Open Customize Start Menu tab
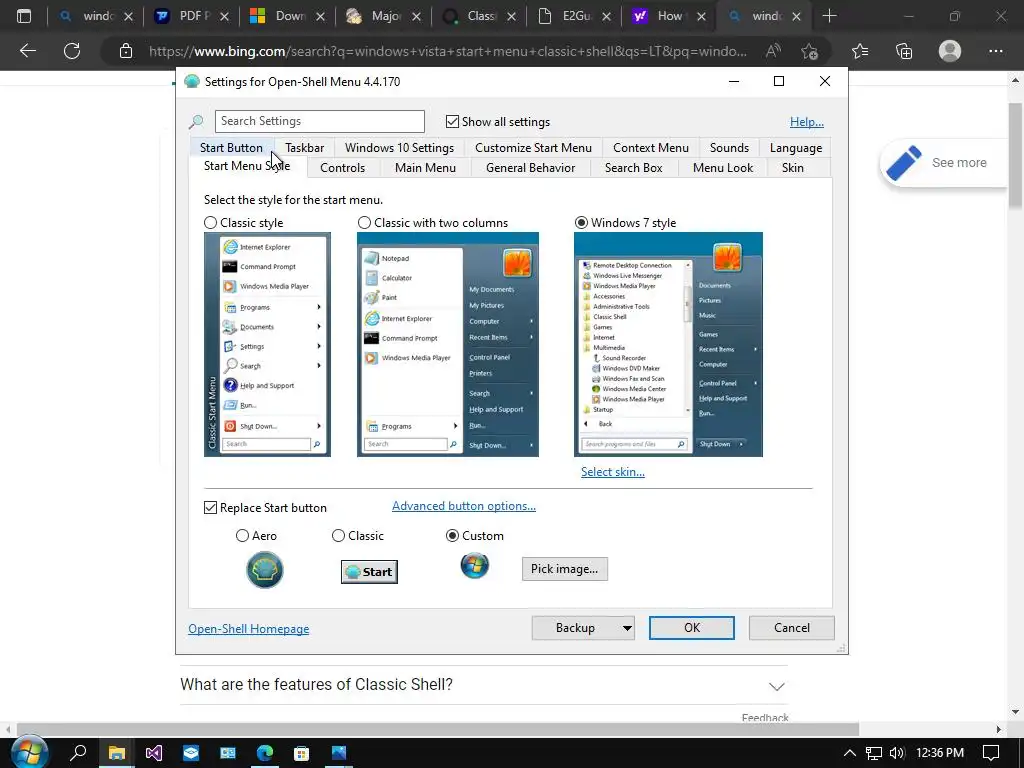 pos(533,148)
